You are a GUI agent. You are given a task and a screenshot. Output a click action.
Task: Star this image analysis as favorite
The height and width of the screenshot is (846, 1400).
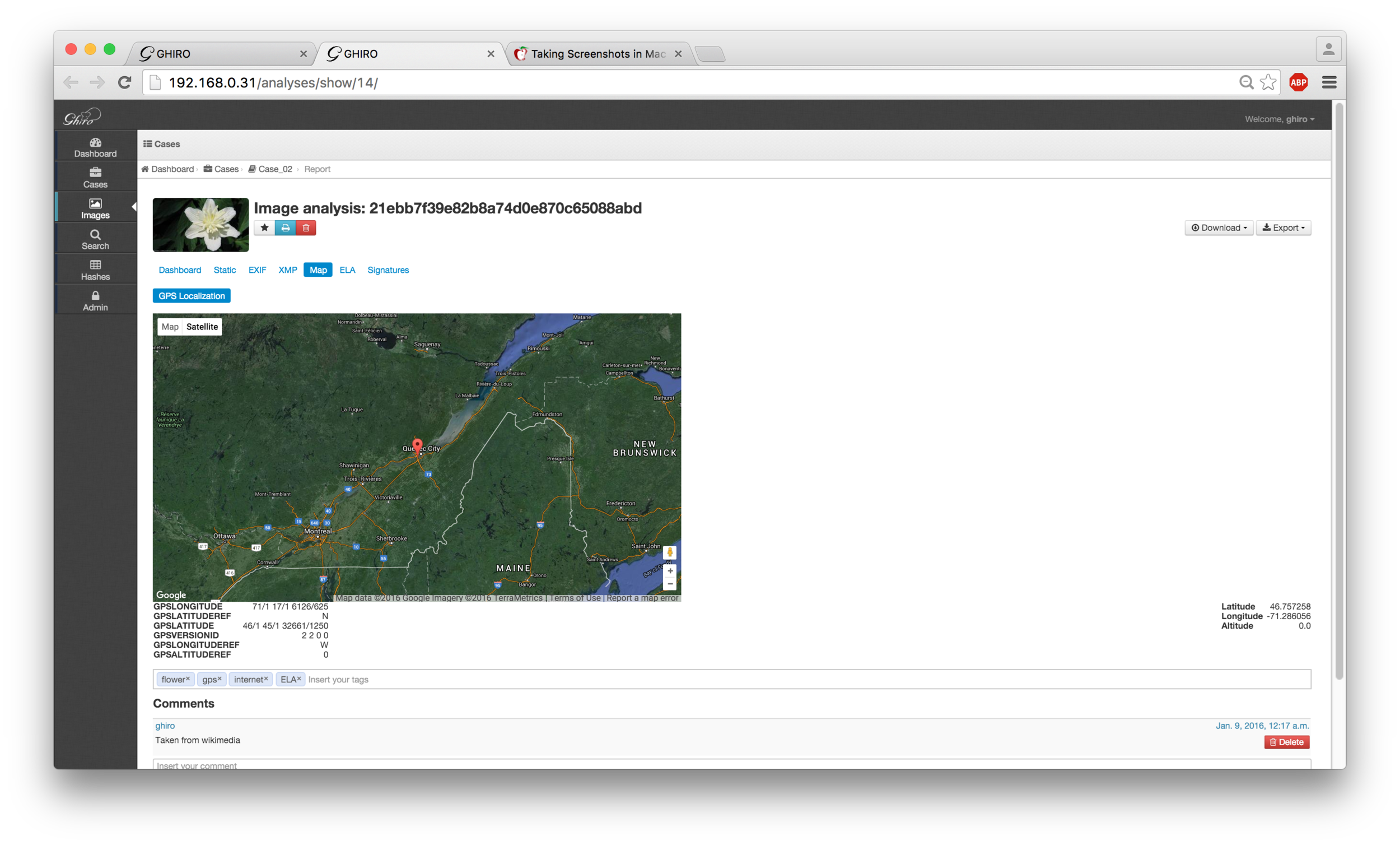pos(264,227)
